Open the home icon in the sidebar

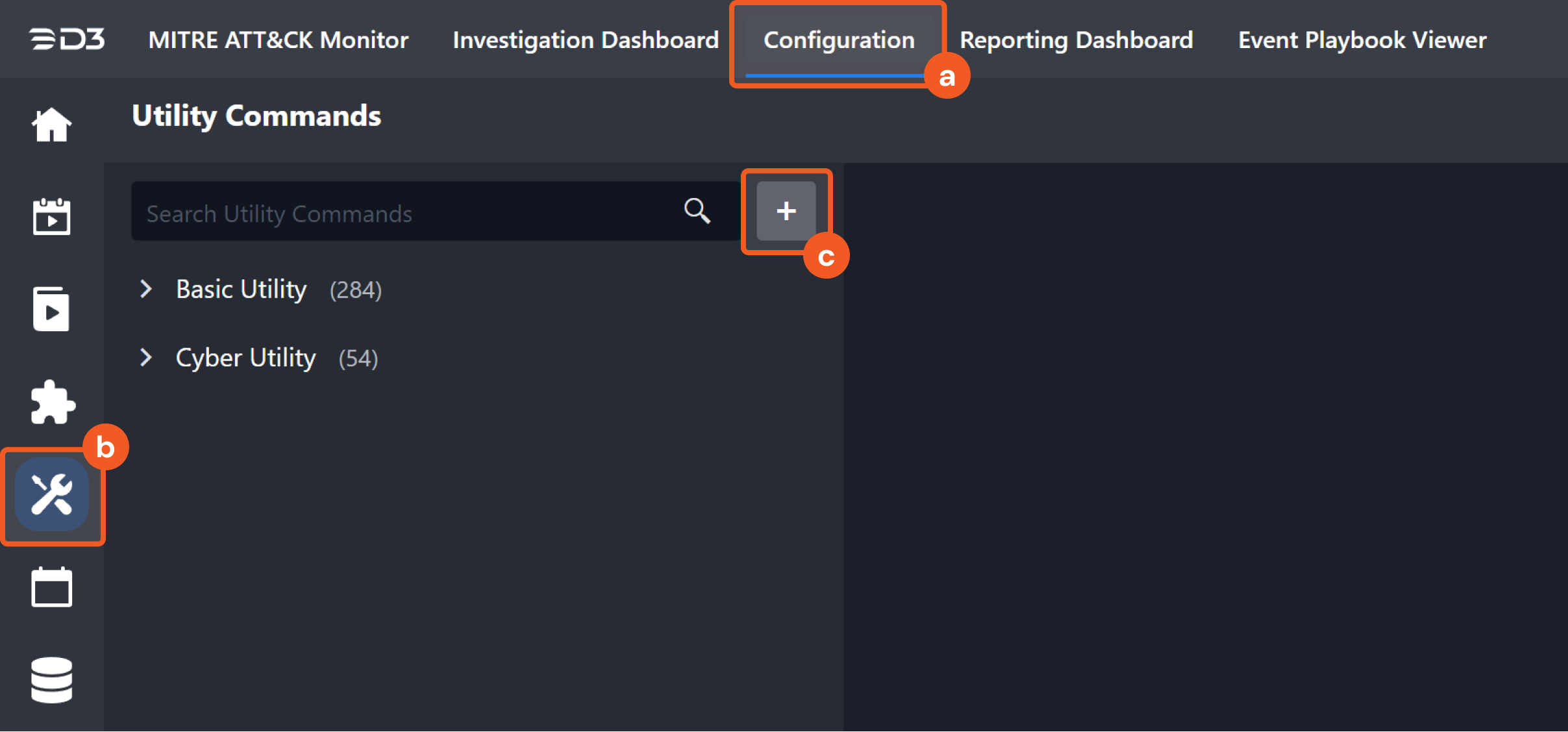coord(51,124)
